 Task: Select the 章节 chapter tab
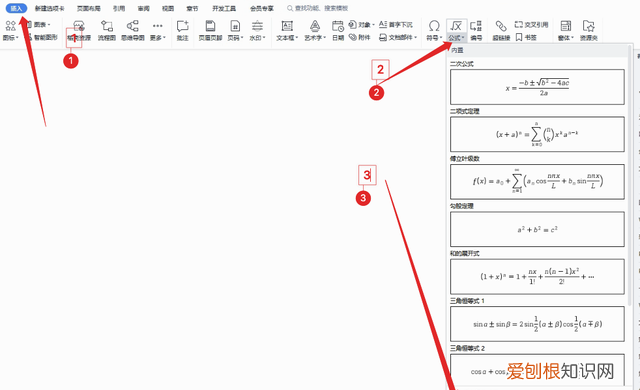point(192,8)
